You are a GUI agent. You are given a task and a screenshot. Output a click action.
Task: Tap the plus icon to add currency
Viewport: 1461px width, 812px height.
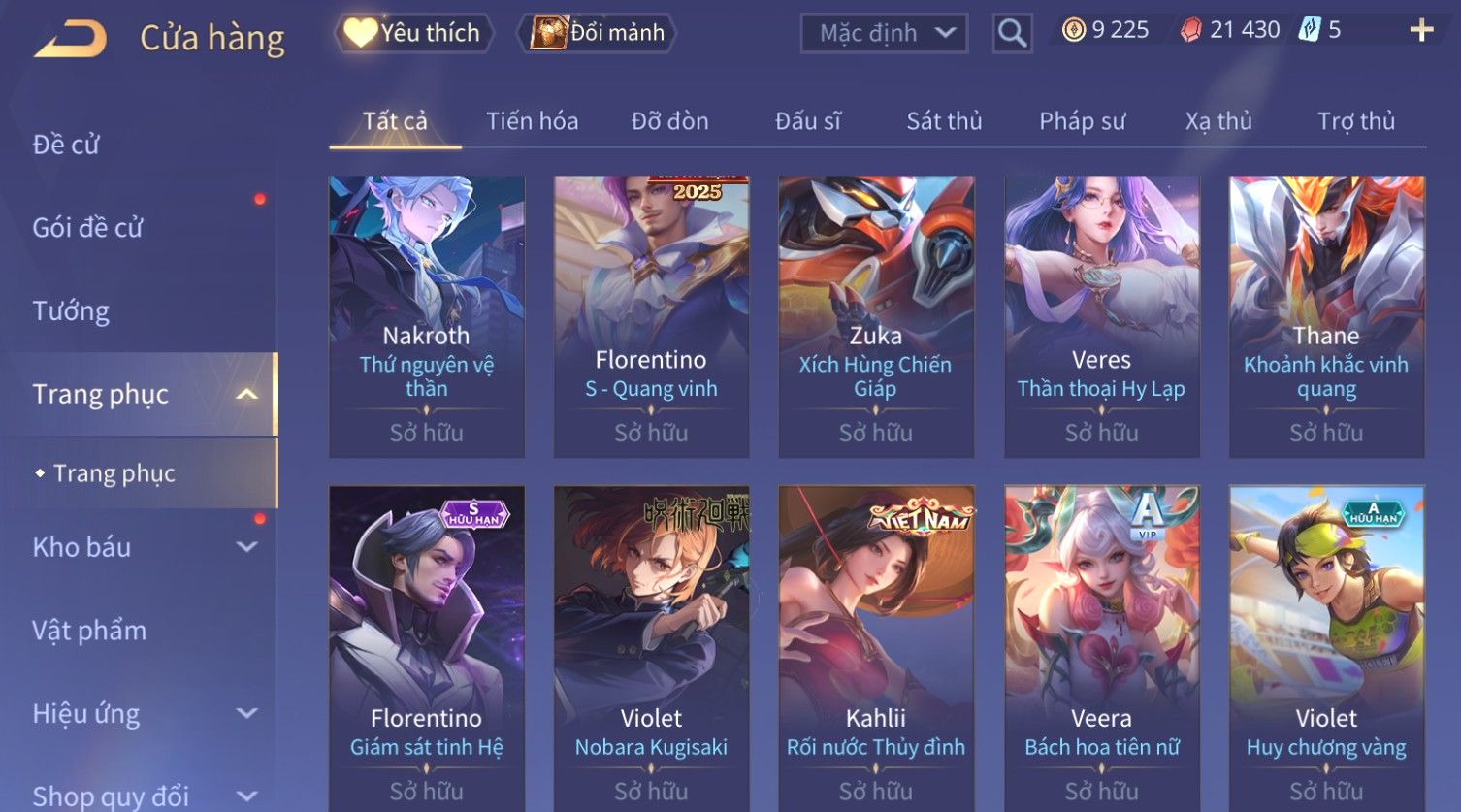pos(1421,31)
